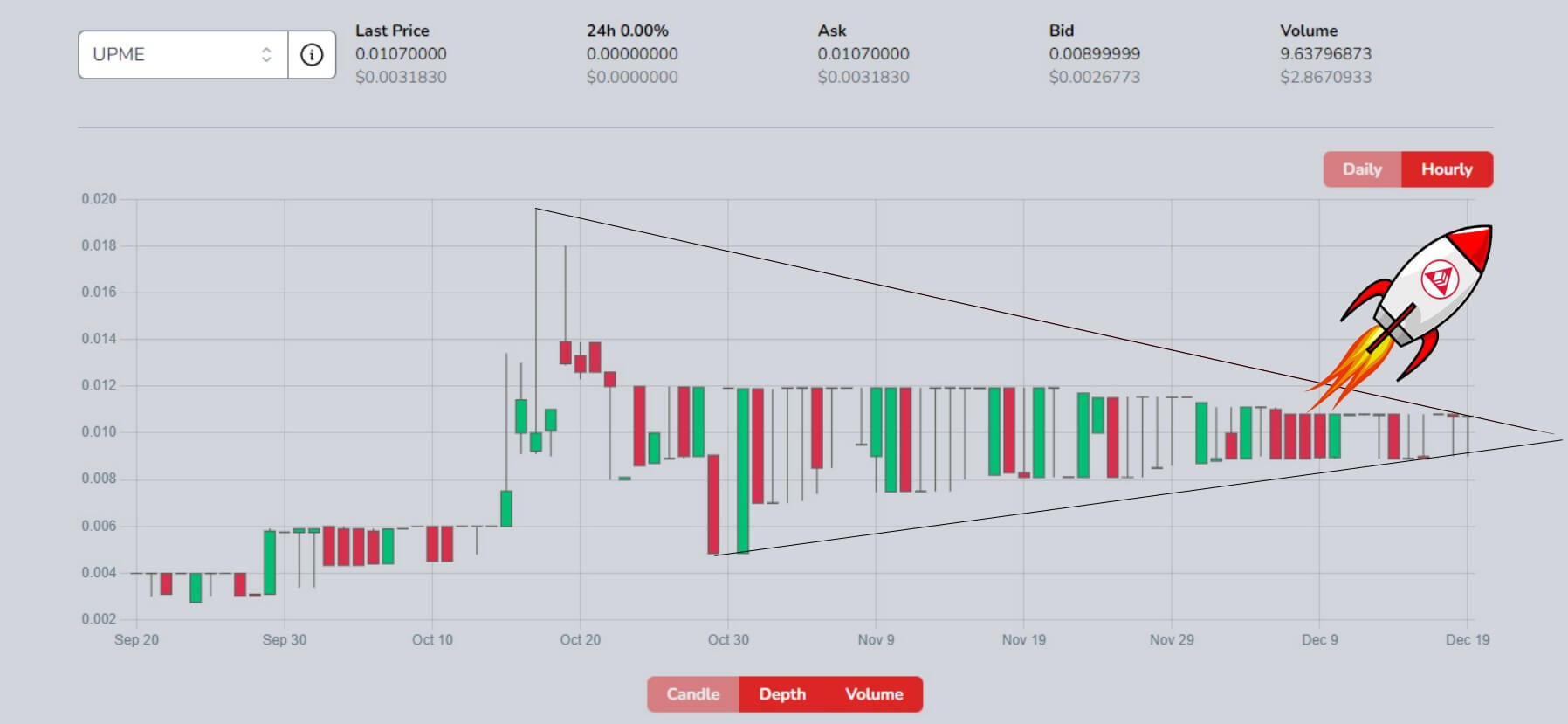
Task: Select the Depth chart tab
Action: [782, 694]
